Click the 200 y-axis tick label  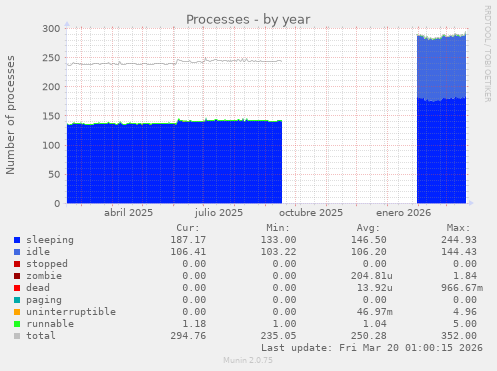(51, 87)
